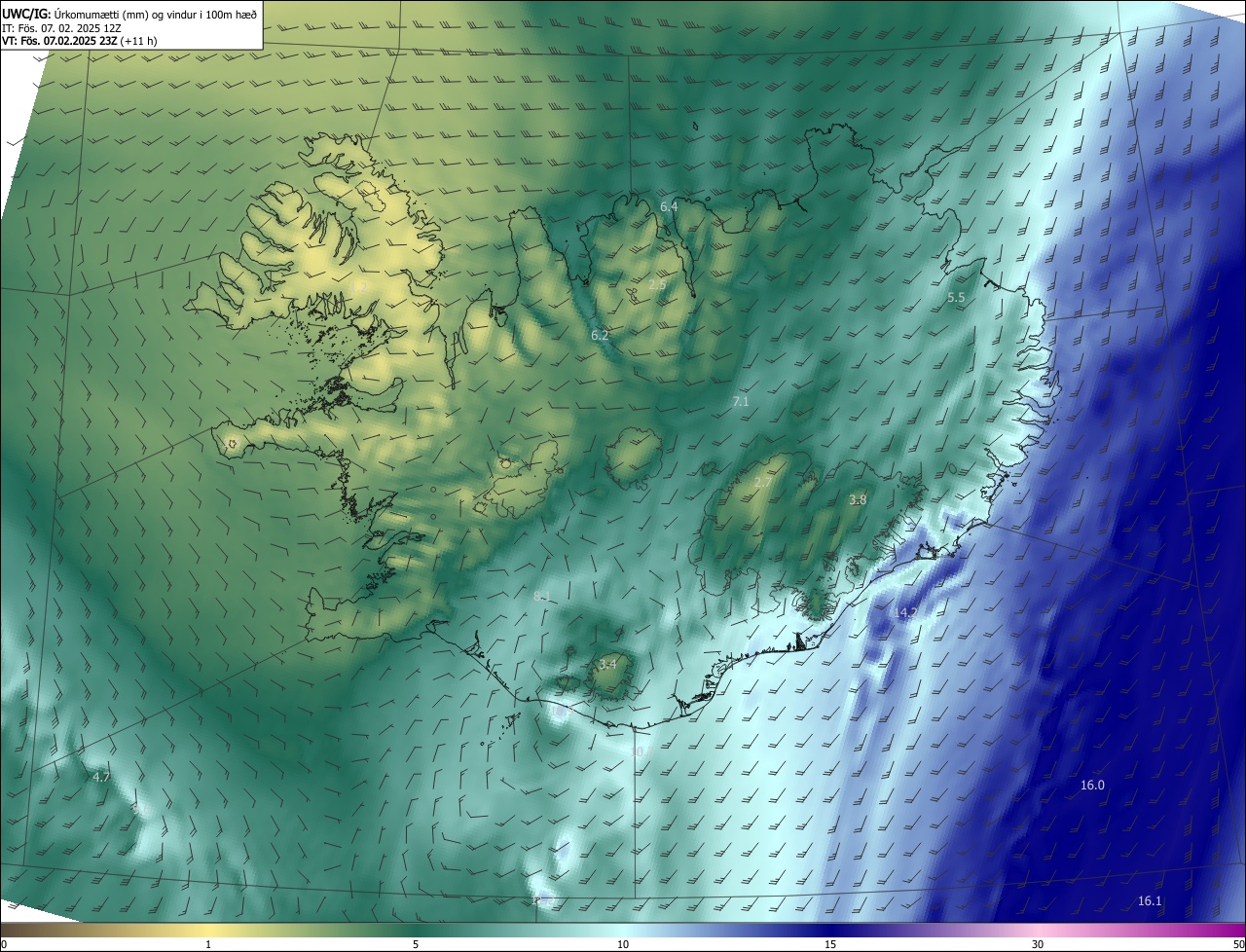Click the 15 tick on the color scale

[x=830, y=944]
